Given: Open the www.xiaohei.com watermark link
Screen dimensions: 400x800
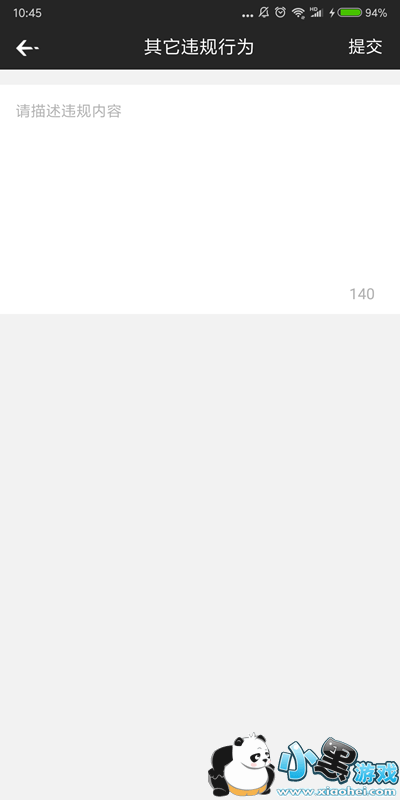Looking at the screenshot, I should coord(337,792).
